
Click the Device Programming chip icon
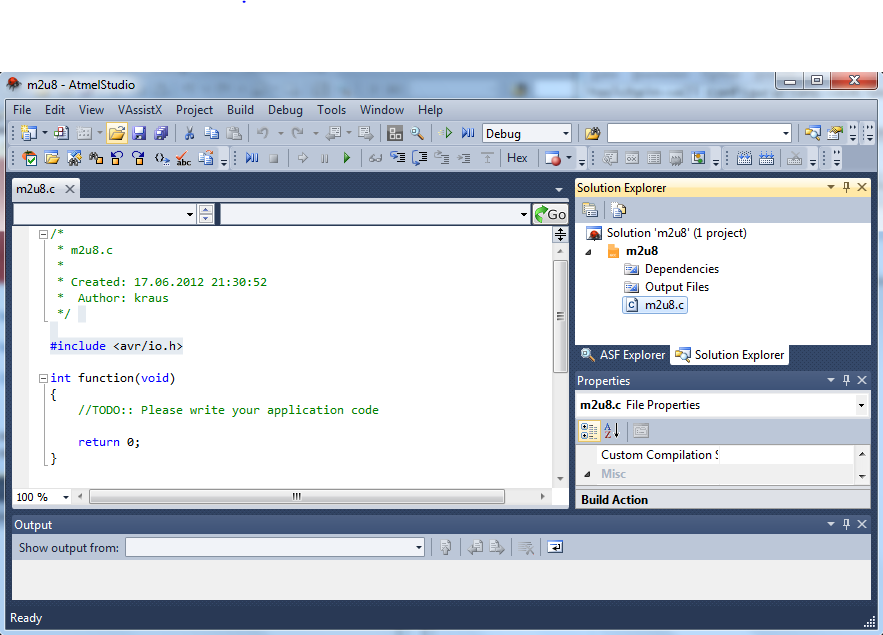tap(395, 133)
